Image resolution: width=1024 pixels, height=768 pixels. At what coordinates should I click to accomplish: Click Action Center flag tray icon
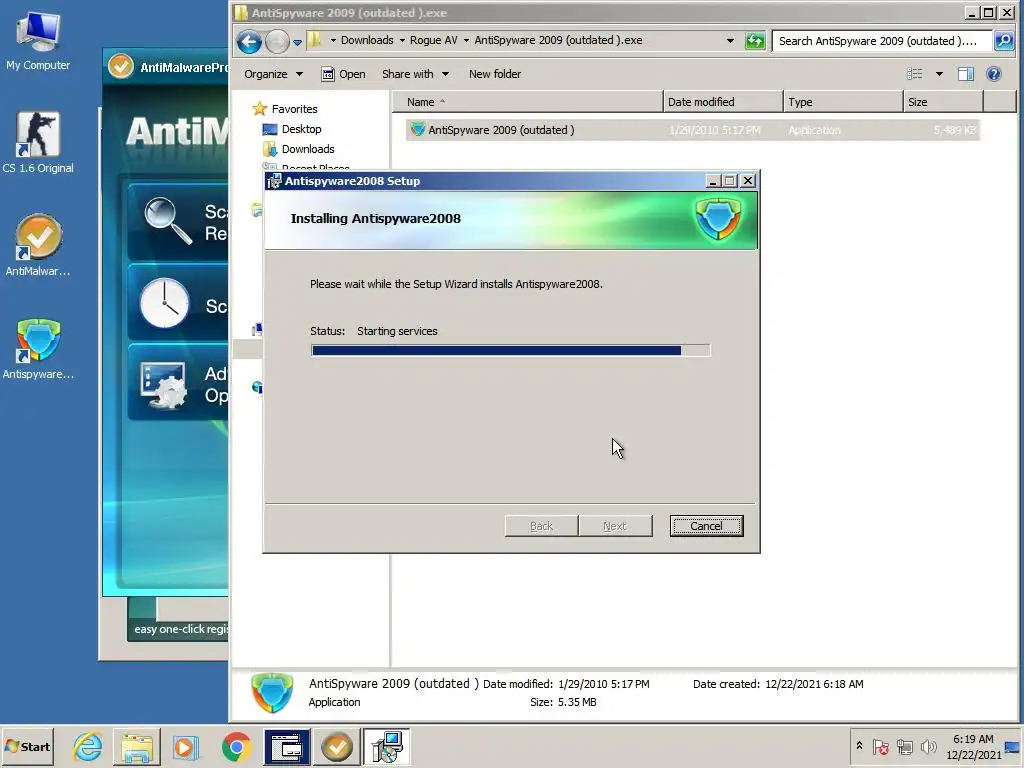pos(880,746)
